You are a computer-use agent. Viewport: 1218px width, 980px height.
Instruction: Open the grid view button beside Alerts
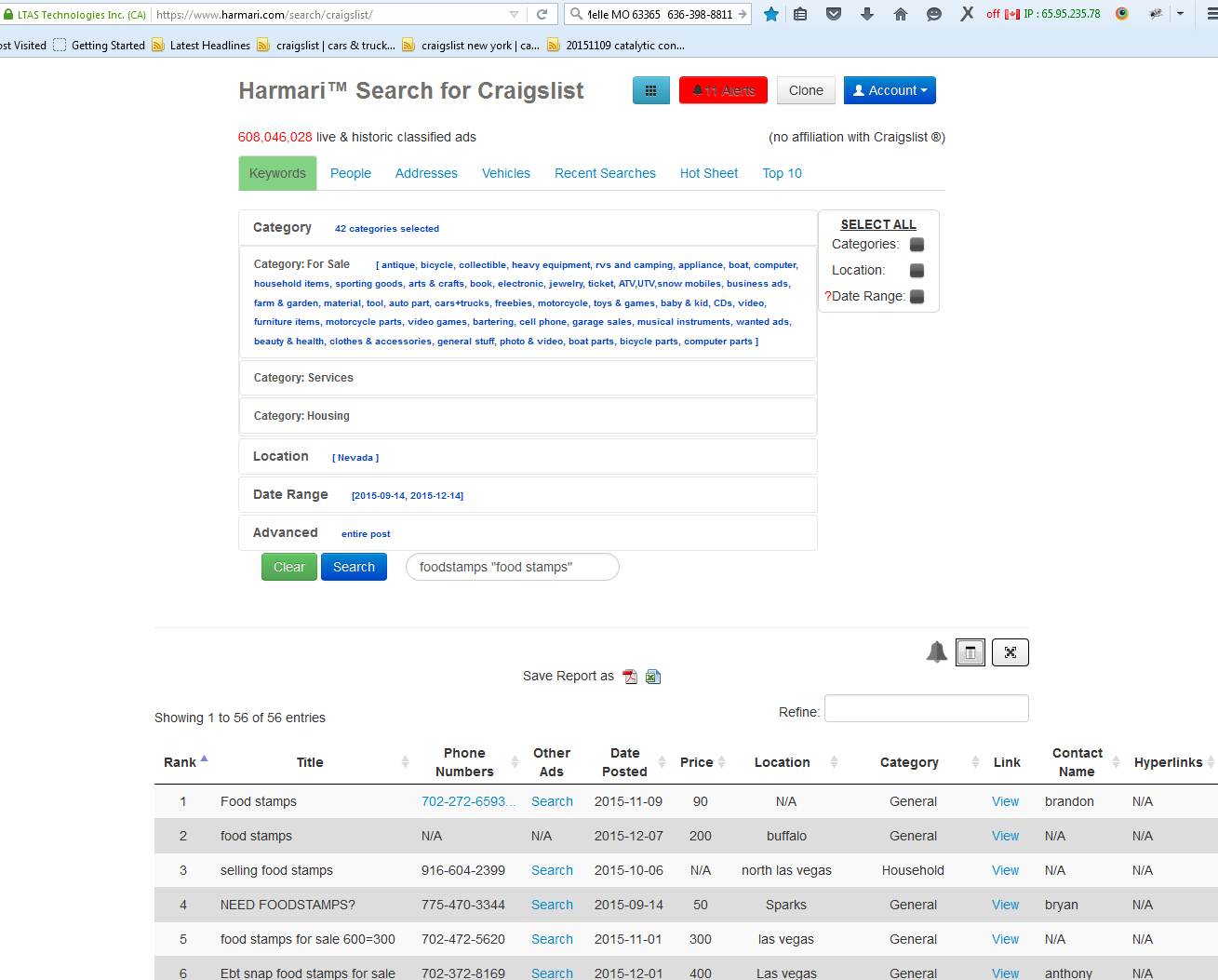[x=651, y=90]
